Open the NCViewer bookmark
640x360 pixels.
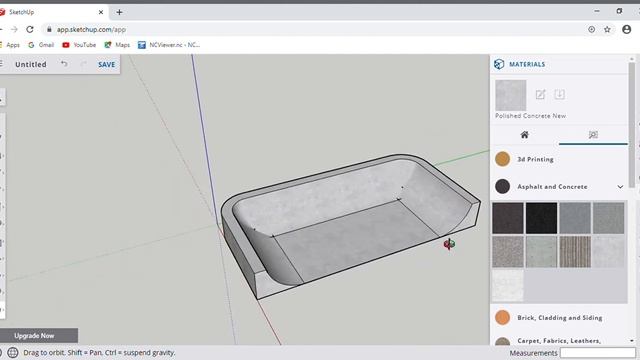point(169,45)
